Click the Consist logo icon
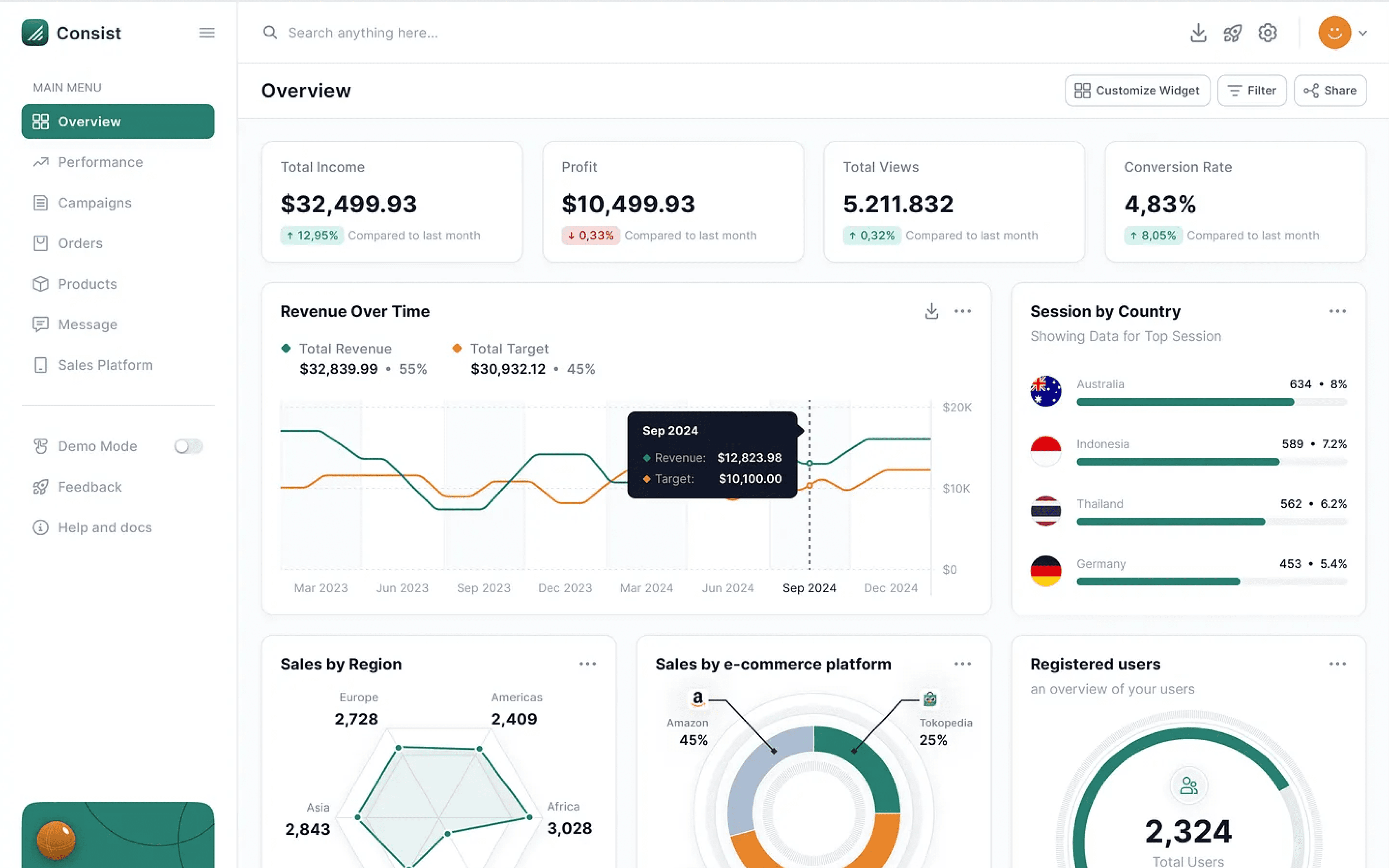 (35, 33)
